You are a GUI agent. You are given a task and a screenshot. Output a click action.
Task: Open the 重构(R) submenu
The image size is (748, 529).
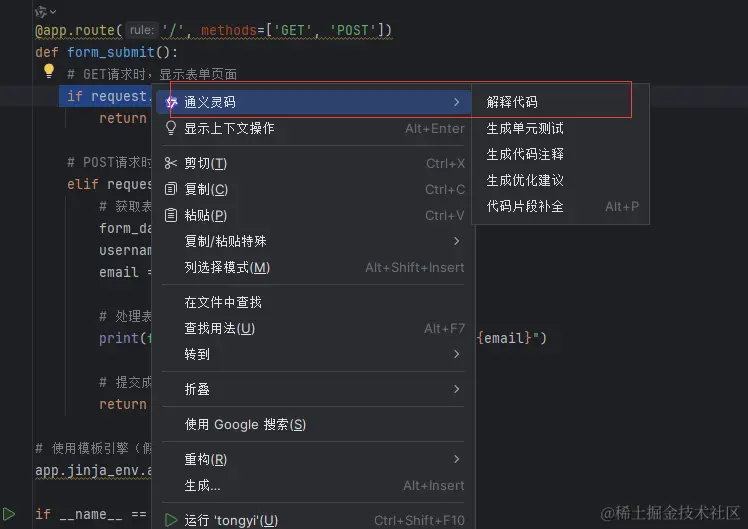coord(313,459)
